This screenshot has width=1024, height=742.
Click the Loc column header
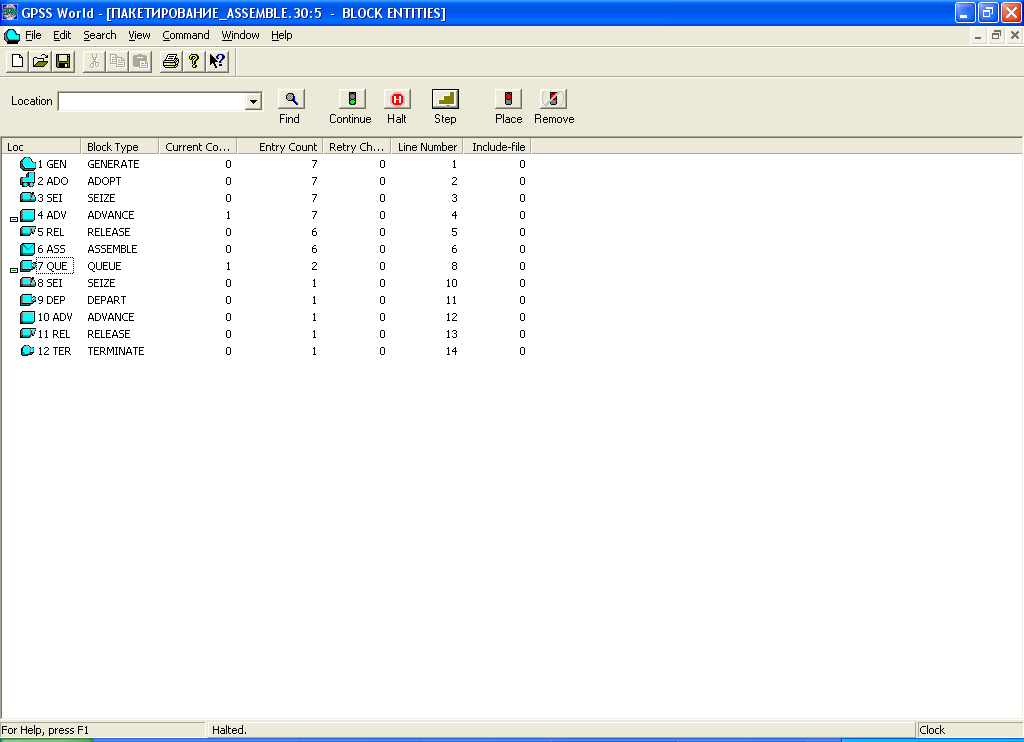(41, 147)
